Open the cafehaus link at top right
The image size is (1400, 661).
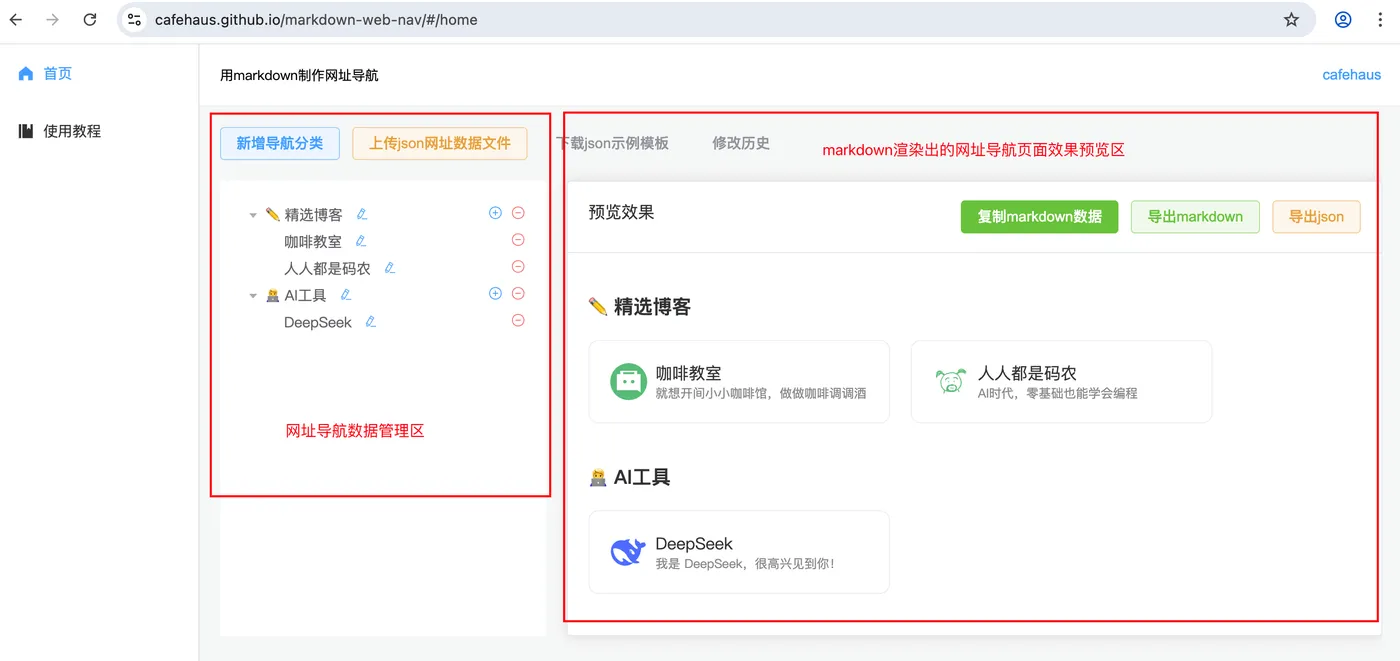pos(1351,75)
